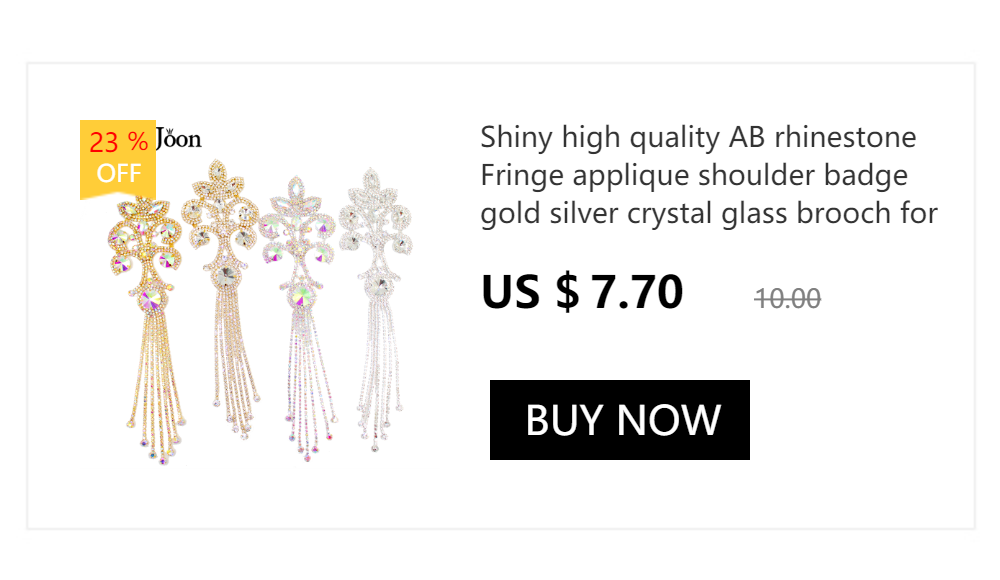The height and width of the screenshot is (580, 1000).
Task: Click the gold silver crystal glass brooch line
Action: tap(709, 213)
